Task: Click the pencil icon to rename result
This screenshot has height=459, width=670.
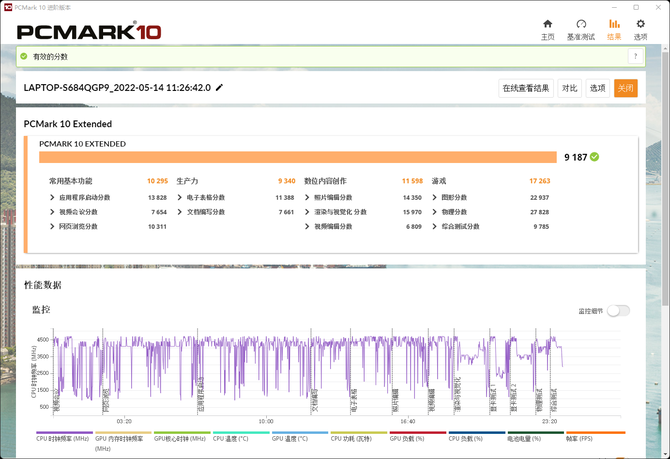Action: [220, 88]
